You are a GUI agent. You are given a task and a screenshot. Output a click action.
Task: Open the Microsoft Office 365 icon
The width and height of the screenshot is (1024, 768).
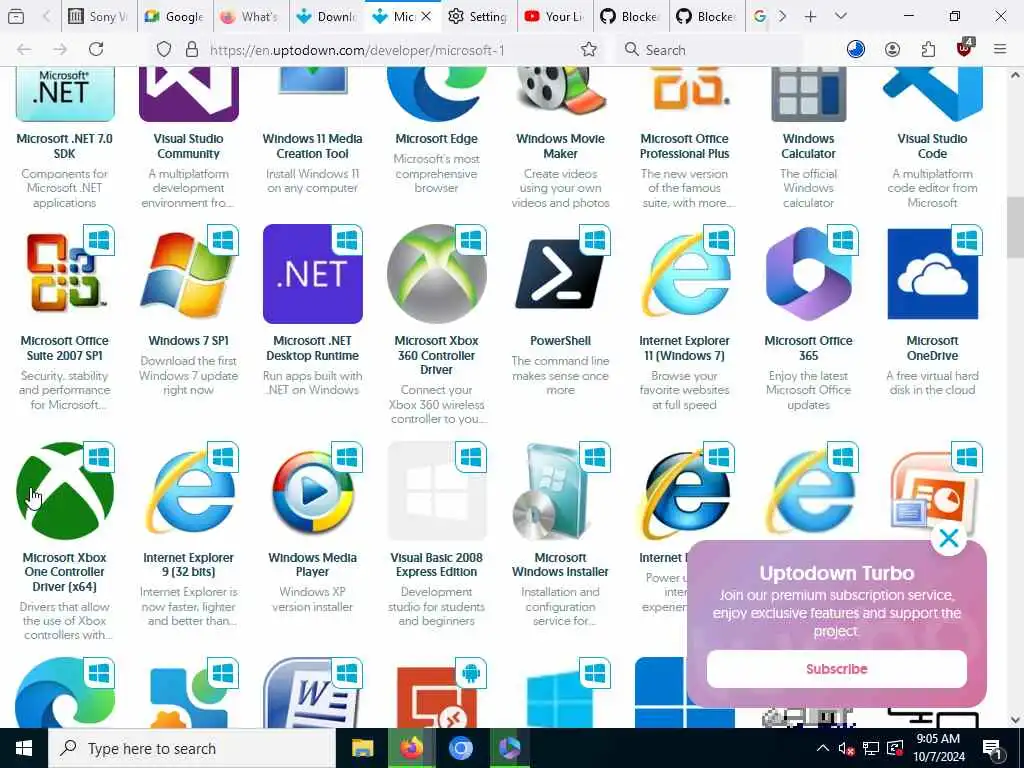[x=808, y=274]
